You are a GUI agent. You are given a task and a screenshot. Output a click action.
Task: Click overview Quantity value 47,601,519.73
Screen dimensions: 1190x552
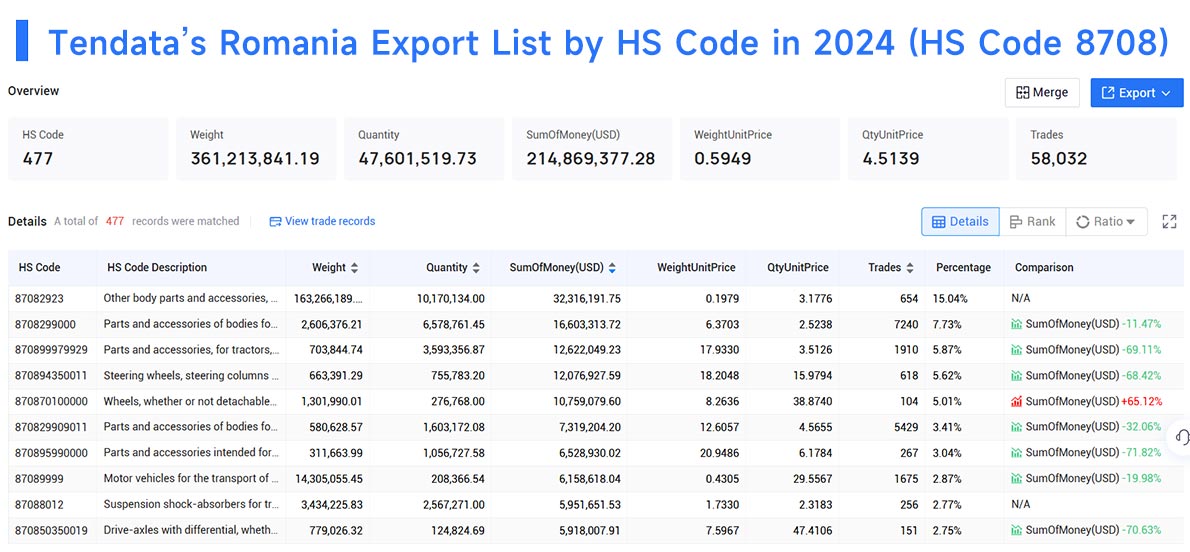[417, 159]
